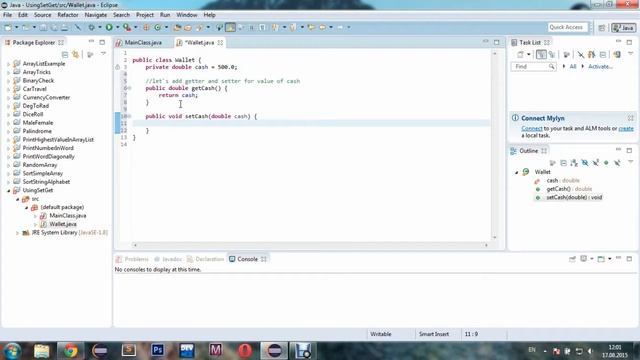Expand the ArrayListExample project

[x=9, y=64]
